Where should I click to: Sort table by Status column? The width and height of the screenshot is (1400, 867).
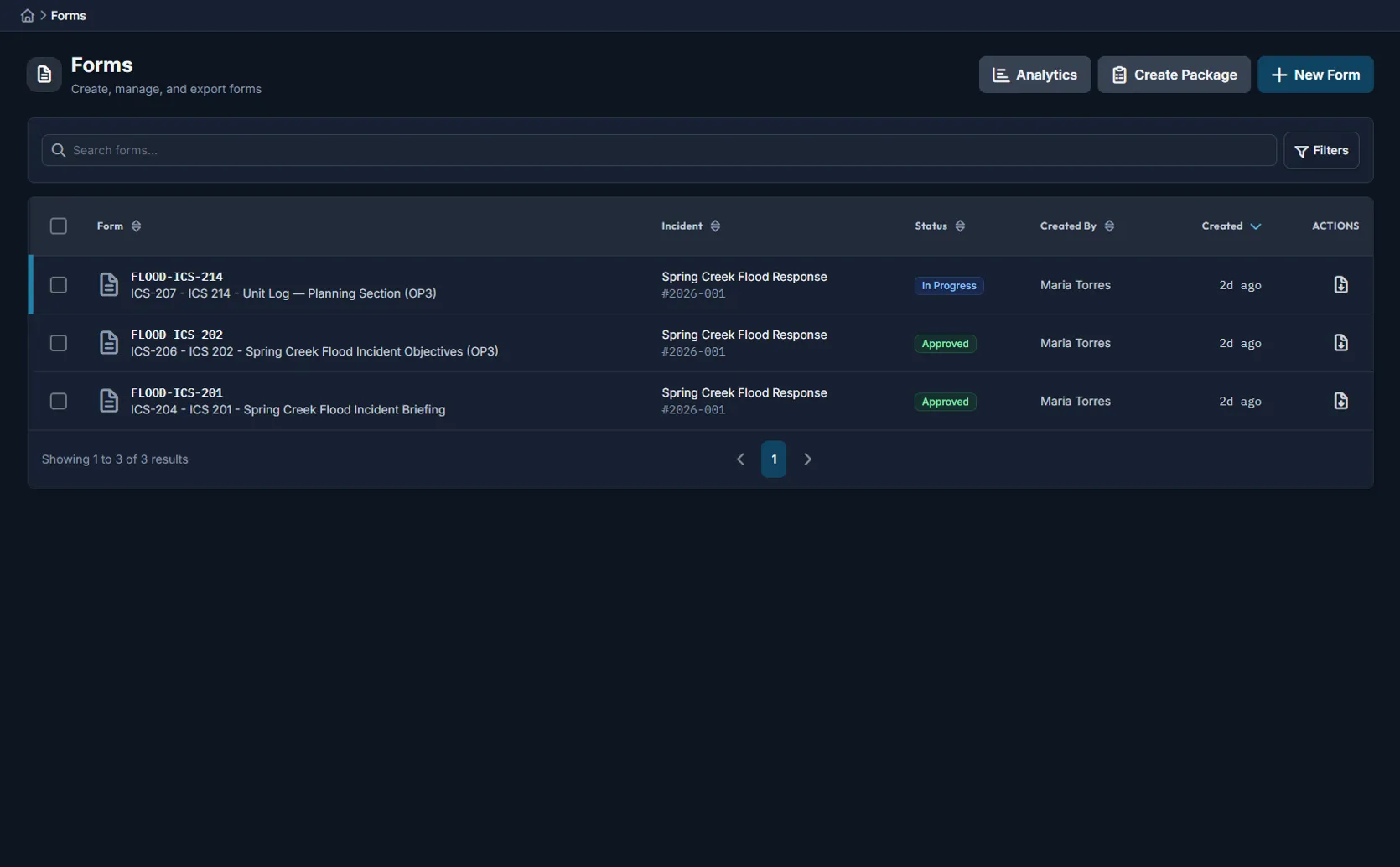[940, 226]
